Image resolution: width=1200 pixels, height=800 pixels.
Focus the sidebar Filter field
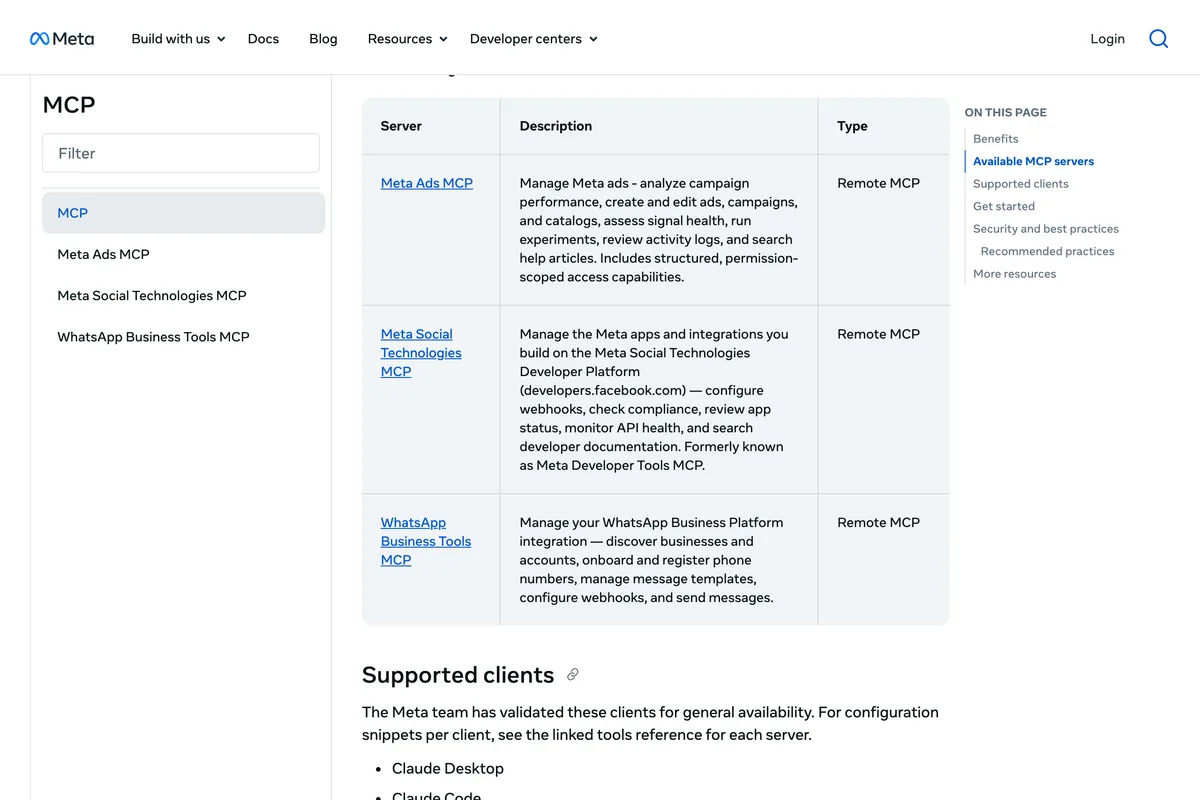point(181,153)
